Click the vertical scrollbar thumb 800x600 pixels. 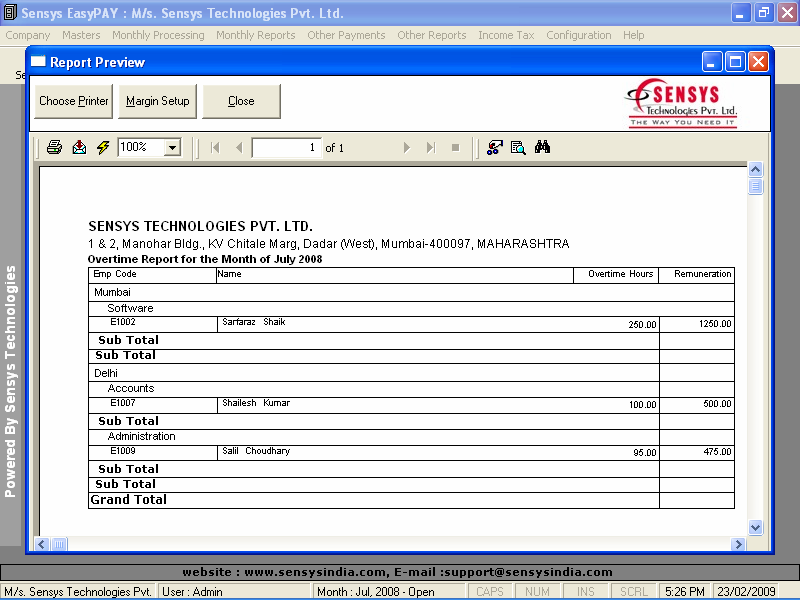coord(756,186)
